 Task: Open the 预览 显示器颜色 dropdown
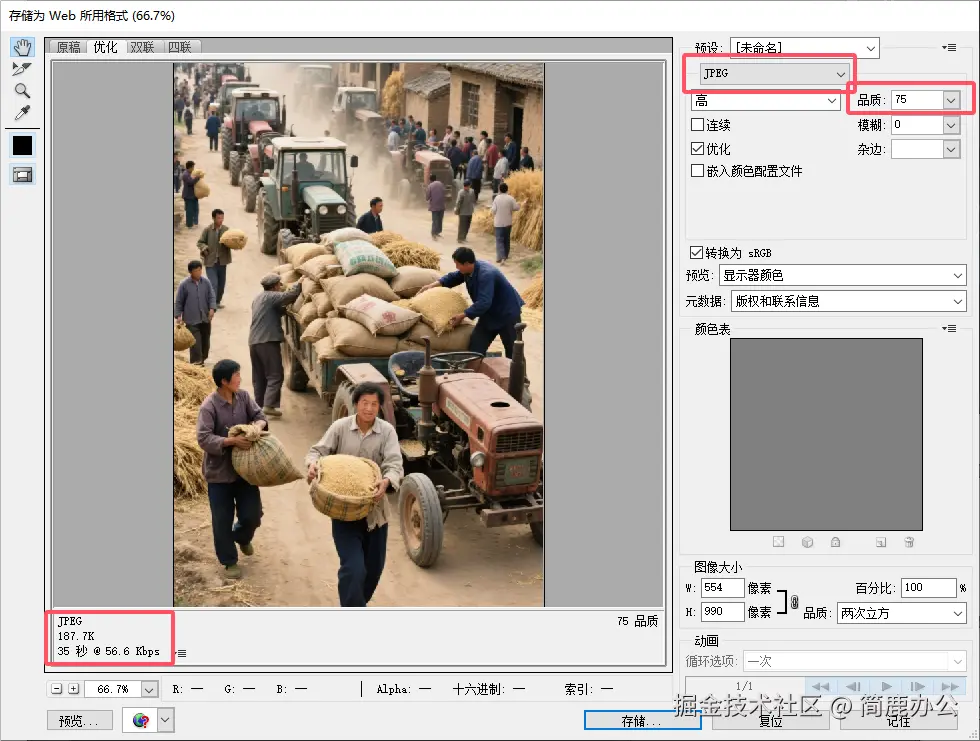[x=842, y=276]
